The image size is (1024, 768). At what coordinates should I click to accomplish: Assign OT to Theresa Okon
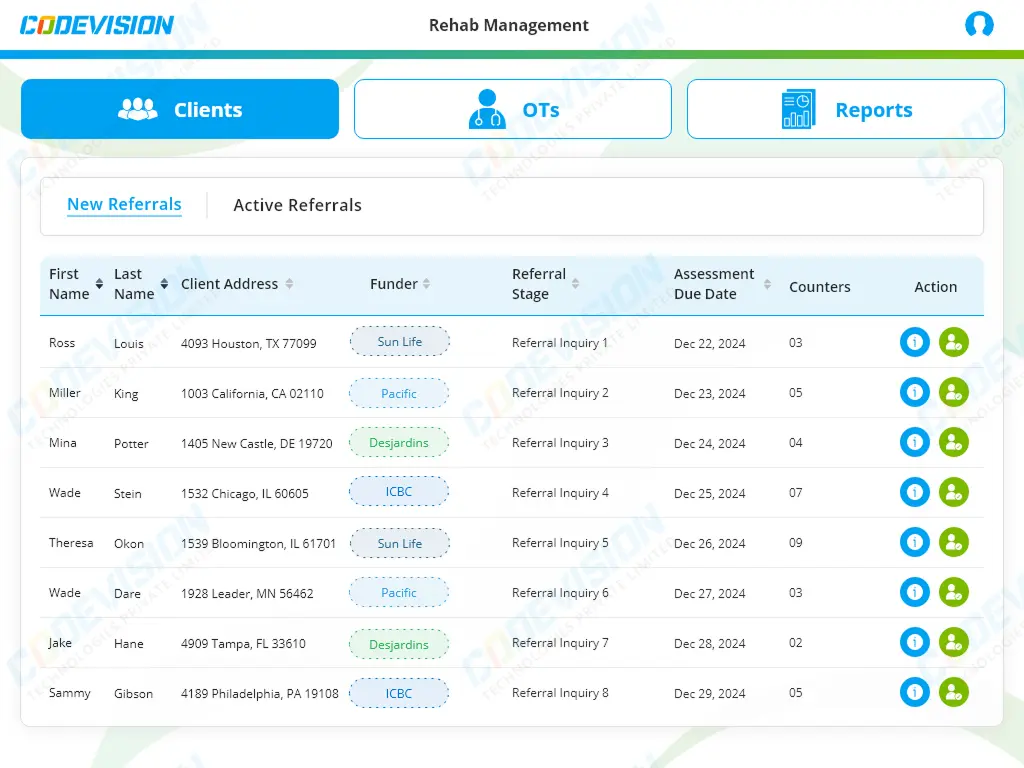click(953, 542)
